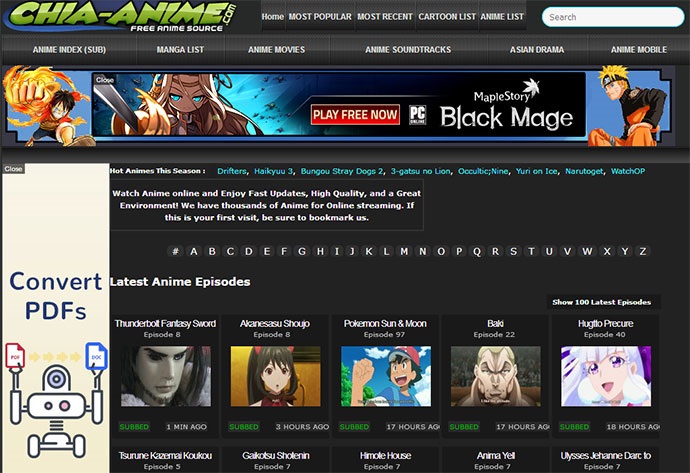This screenshot has height=473, width=690.
Task: Open the Anime Movies tab
Action: [x=276, y=50]
